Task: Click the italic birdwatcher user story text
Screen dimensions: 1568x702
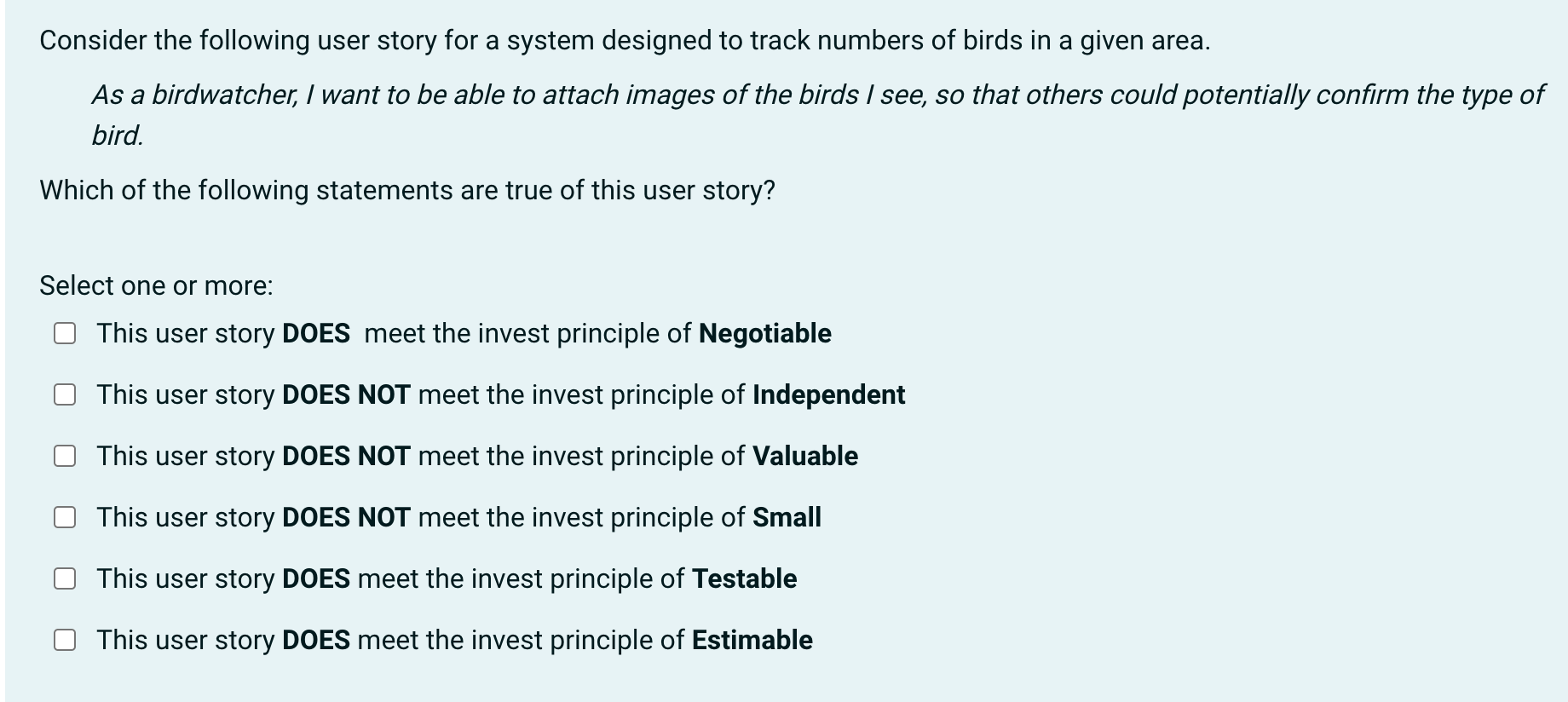Action: pyautogui.click(x=816, y=114)
